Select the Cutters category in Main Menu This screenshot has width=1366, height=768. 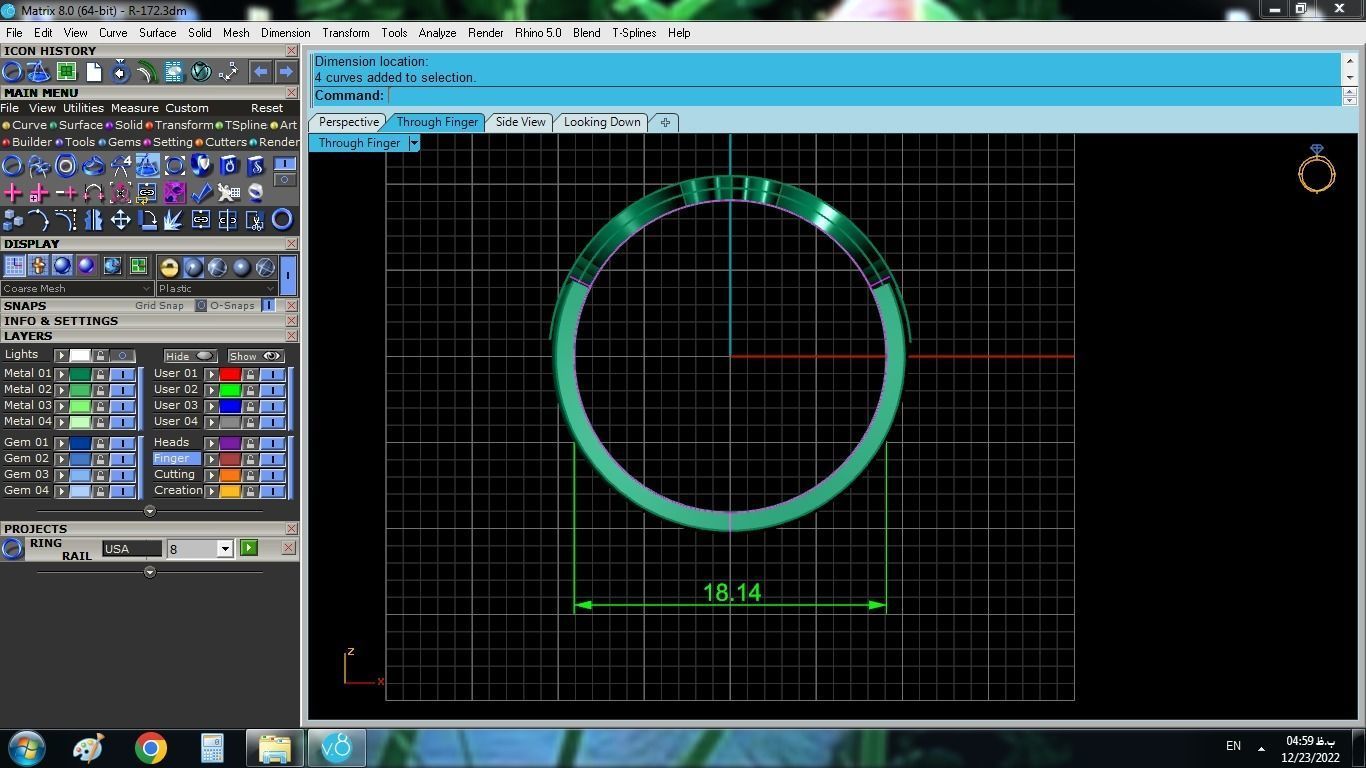click(x=221, y=142)
